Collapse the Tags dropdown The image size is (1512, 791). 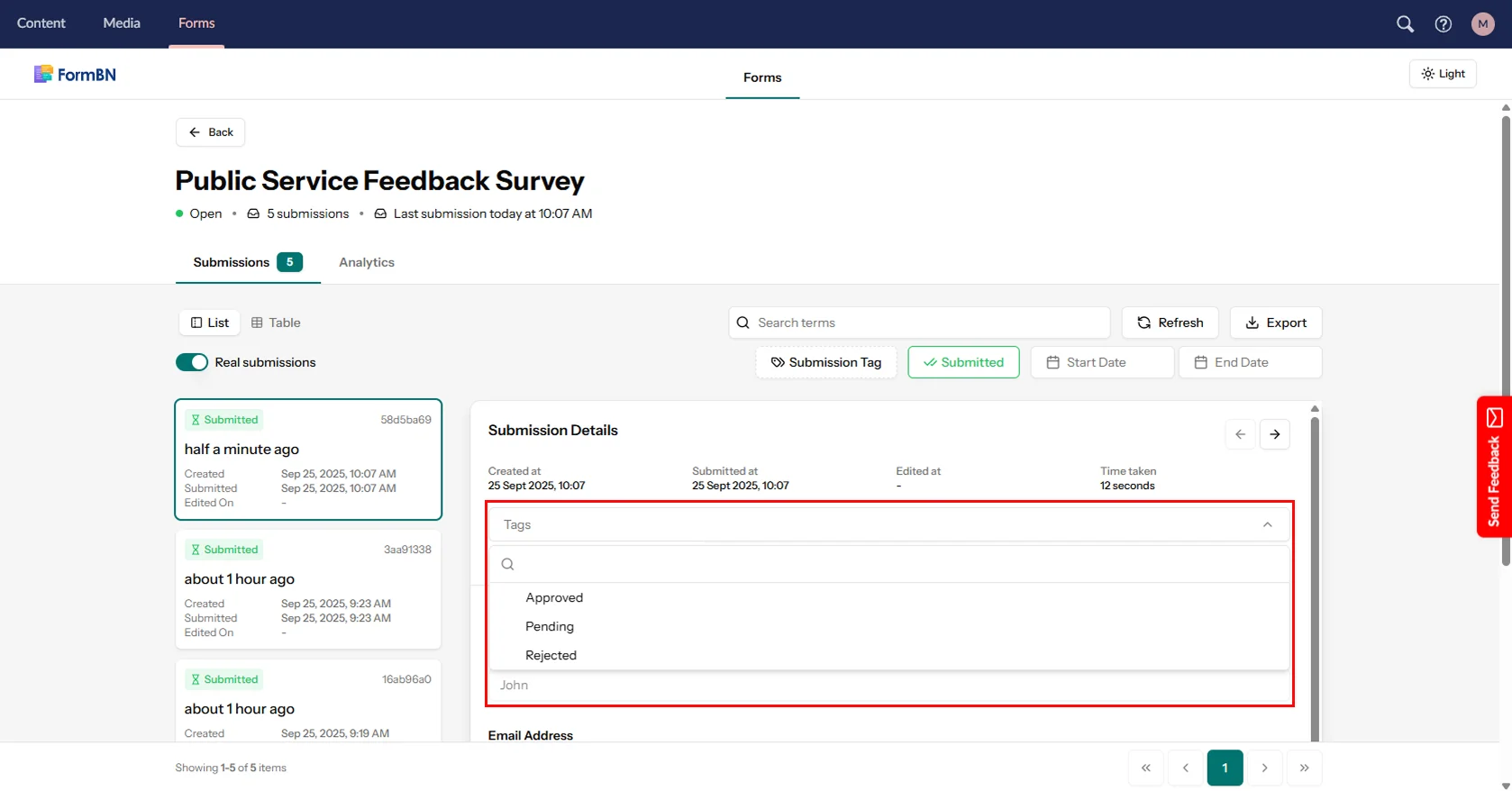pos(1267,524)
